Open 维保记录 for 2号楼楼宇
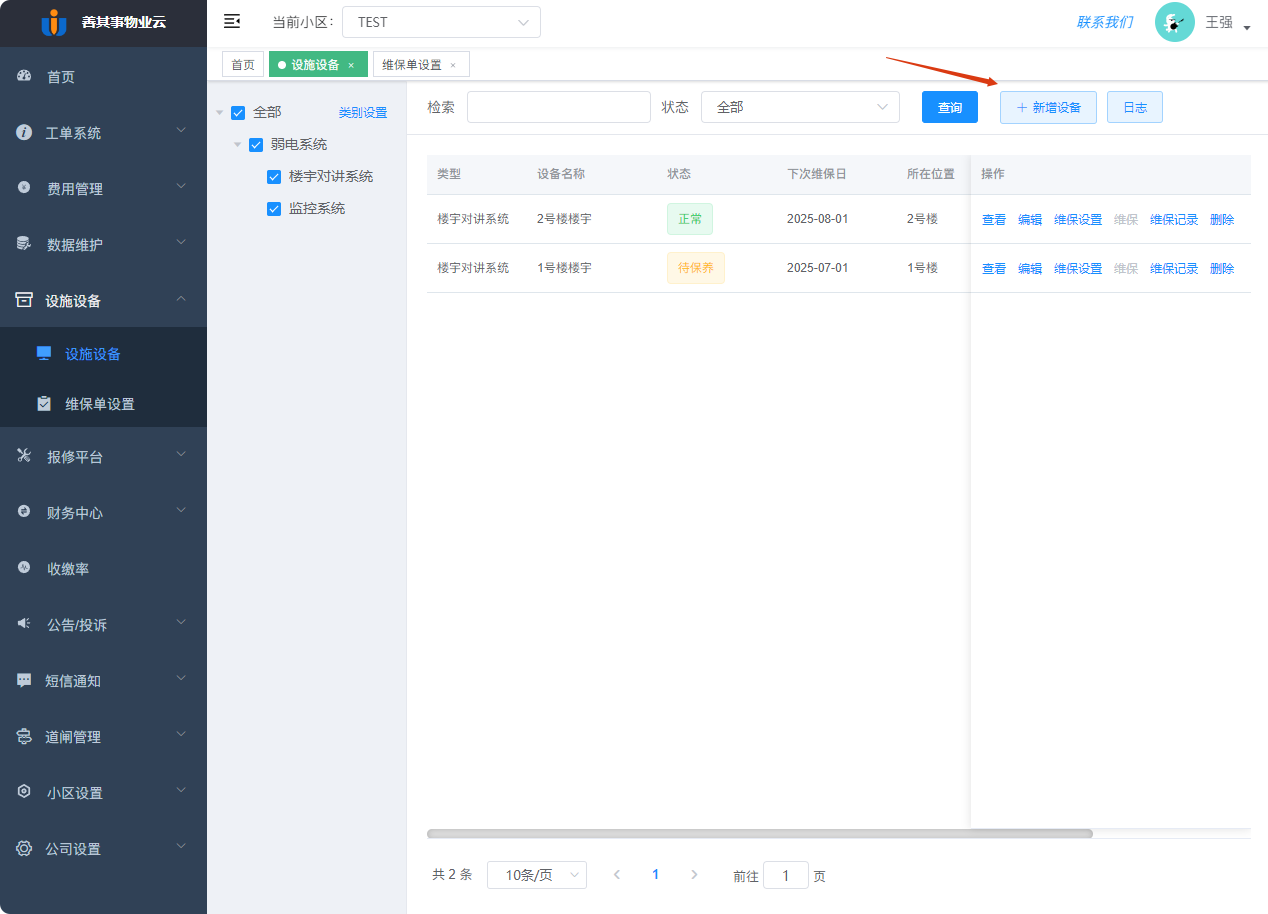1268x914 pixels. point(1173,218)
